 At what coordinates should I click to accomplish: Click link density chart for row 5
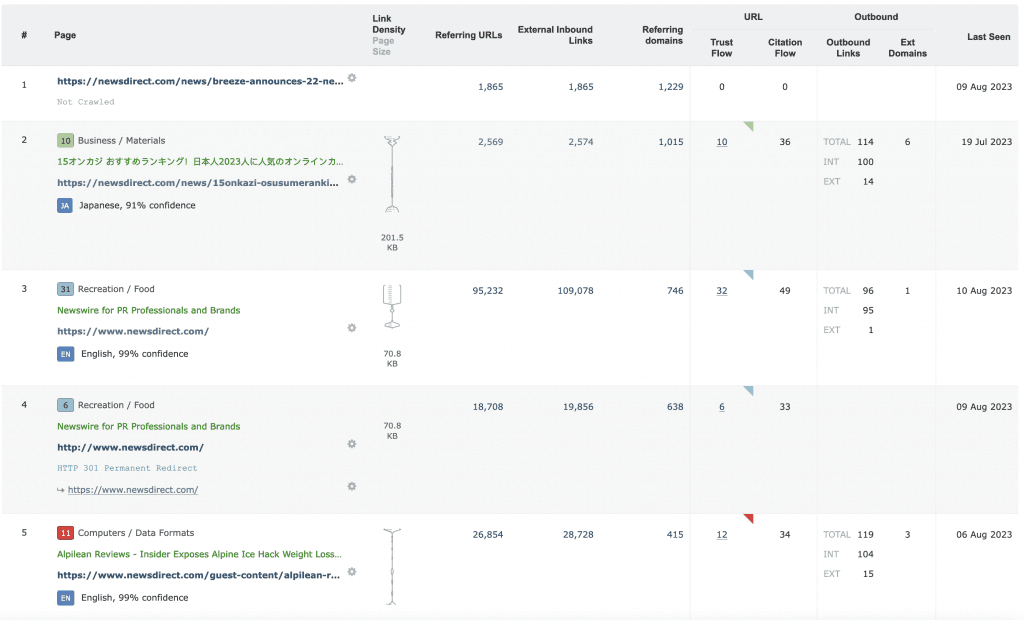coord(392,567)
